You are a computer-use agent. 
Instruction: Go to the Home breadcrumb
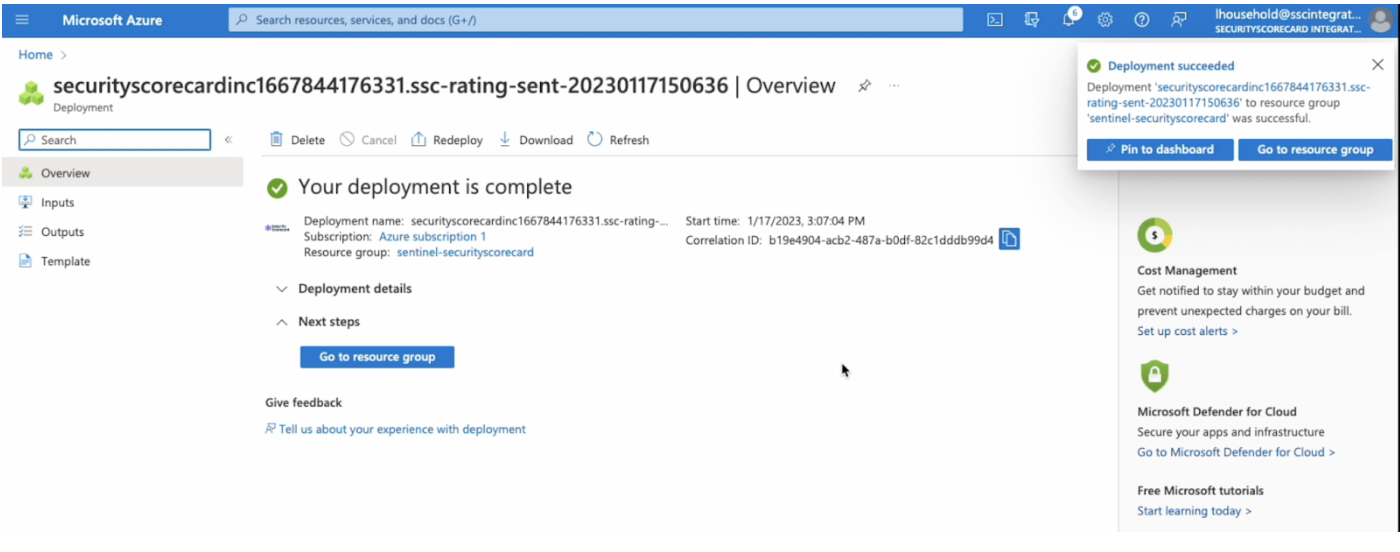35,55
